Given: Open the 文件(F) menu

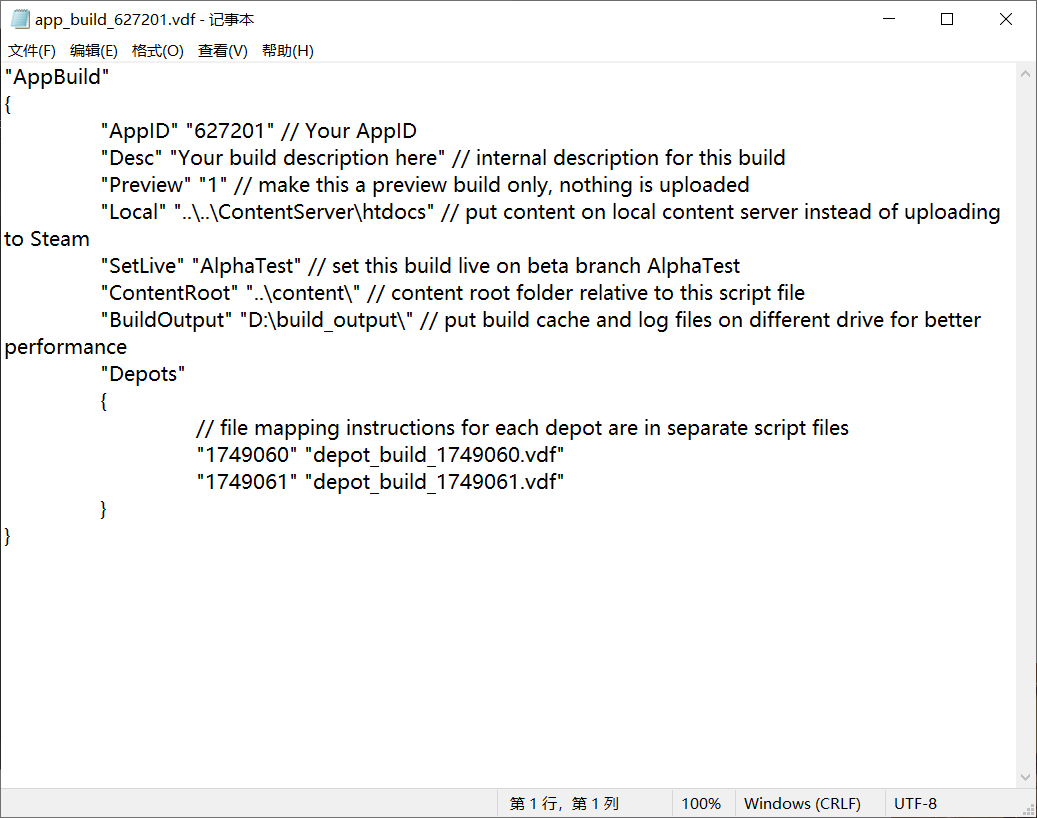Looking at the screenshot, I should tap(32, 51).
